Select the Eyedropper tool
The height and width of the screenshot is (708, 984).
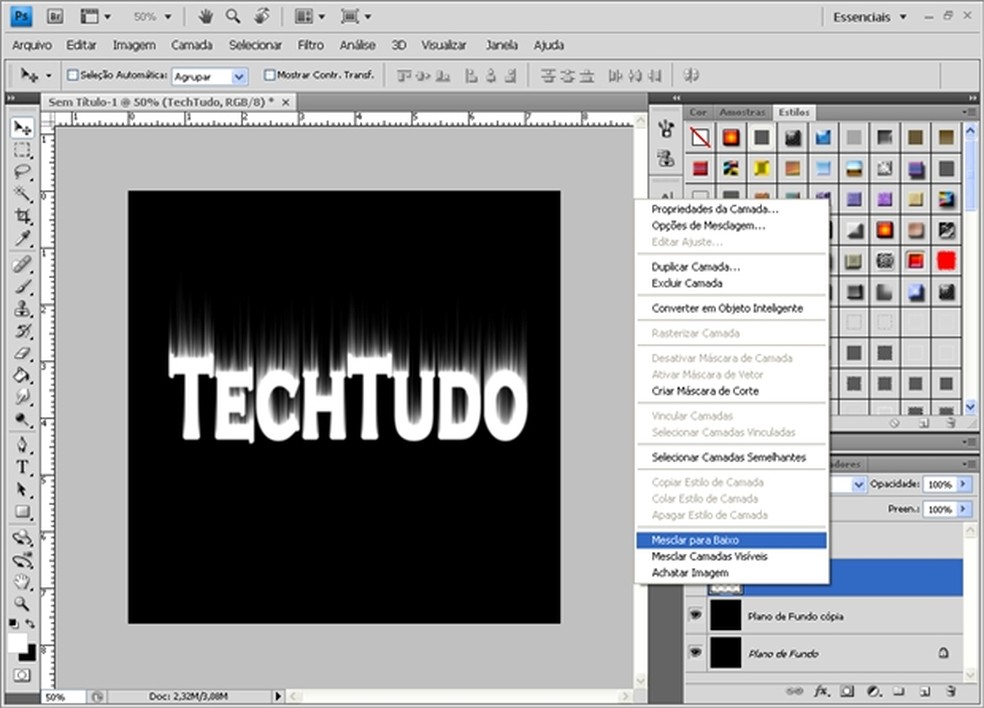[x=22, y=238]
